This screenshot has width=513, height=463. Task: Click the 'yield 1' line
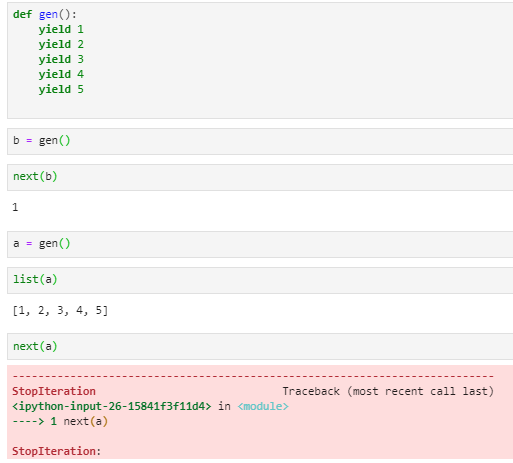(x=61, y=29)
